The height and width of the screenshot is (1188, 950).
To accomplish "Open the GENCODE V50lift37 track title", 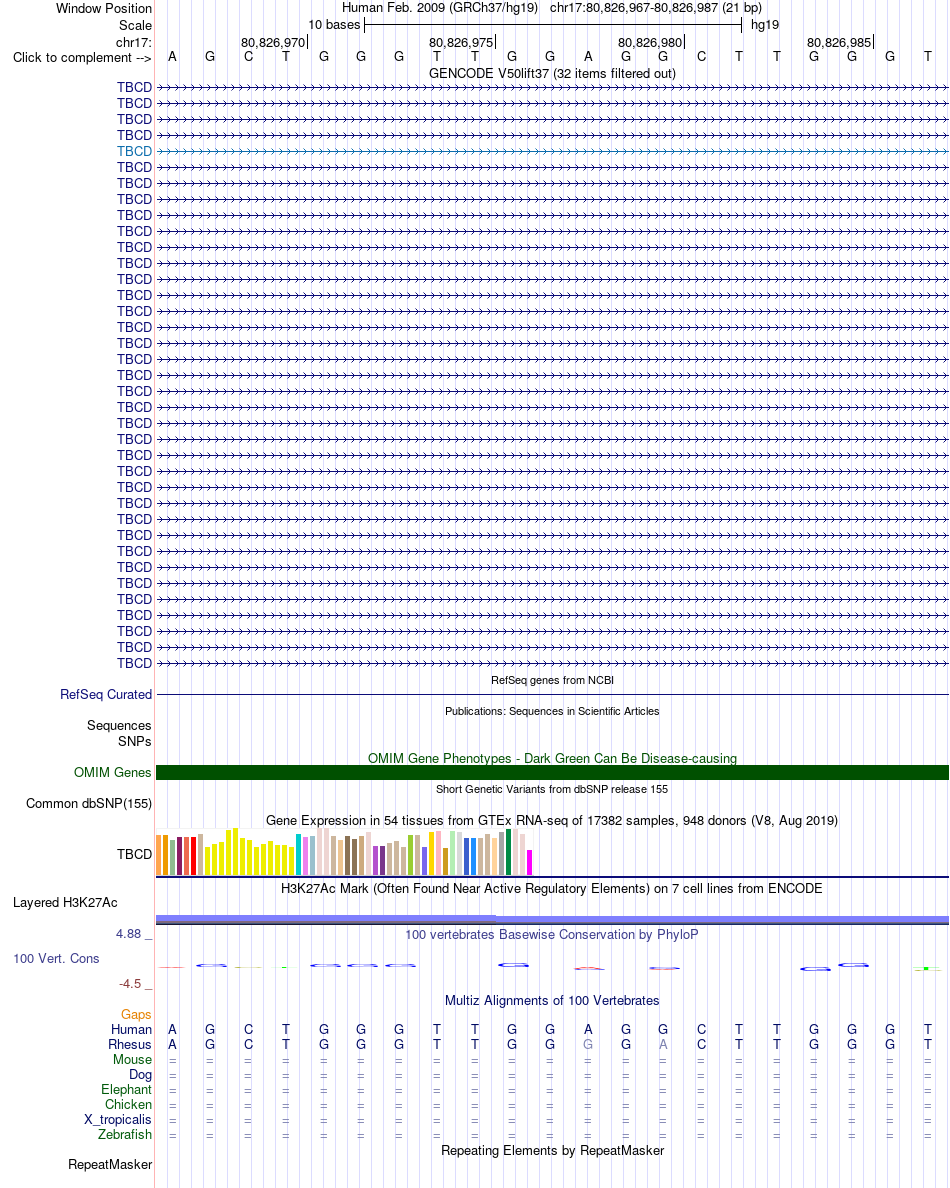I will 552,73.
